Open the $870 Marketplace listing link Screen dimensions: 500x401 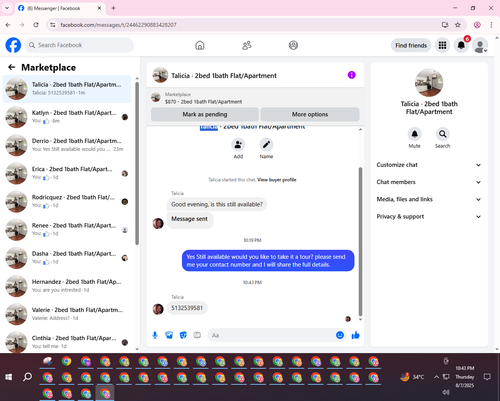click(203, 102)
